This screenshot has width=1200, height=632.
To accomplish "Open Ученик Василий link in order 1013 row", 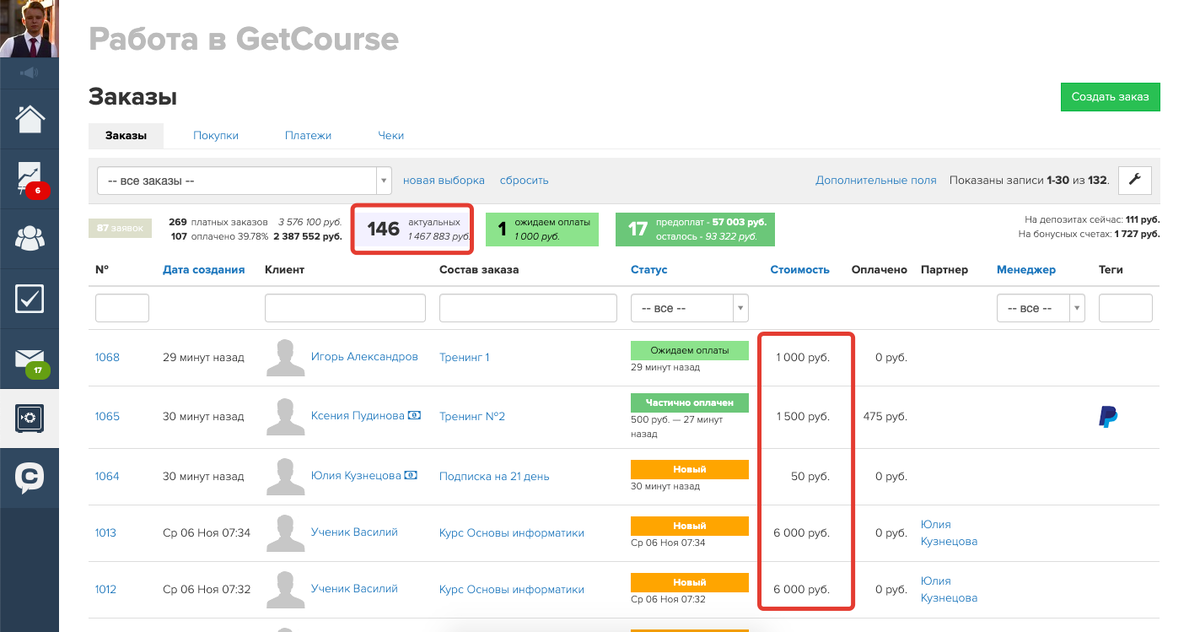I will click(x=354, y=532).
